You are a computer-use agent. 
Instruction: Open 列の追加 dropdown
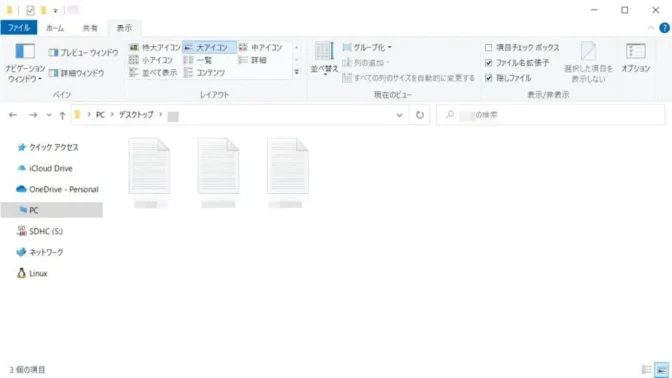coord(366,63)
